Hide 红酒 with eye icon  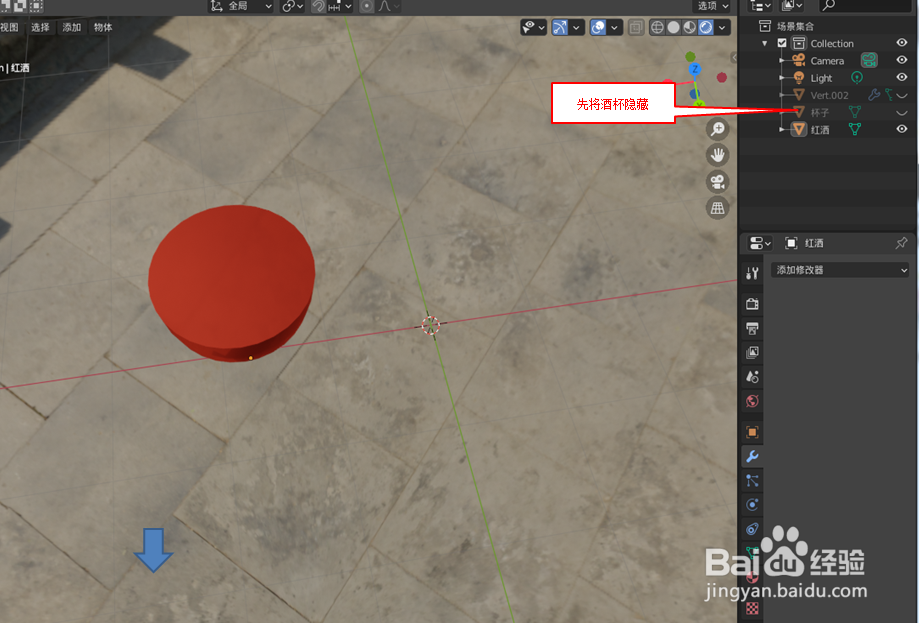(x=902, y=129)
